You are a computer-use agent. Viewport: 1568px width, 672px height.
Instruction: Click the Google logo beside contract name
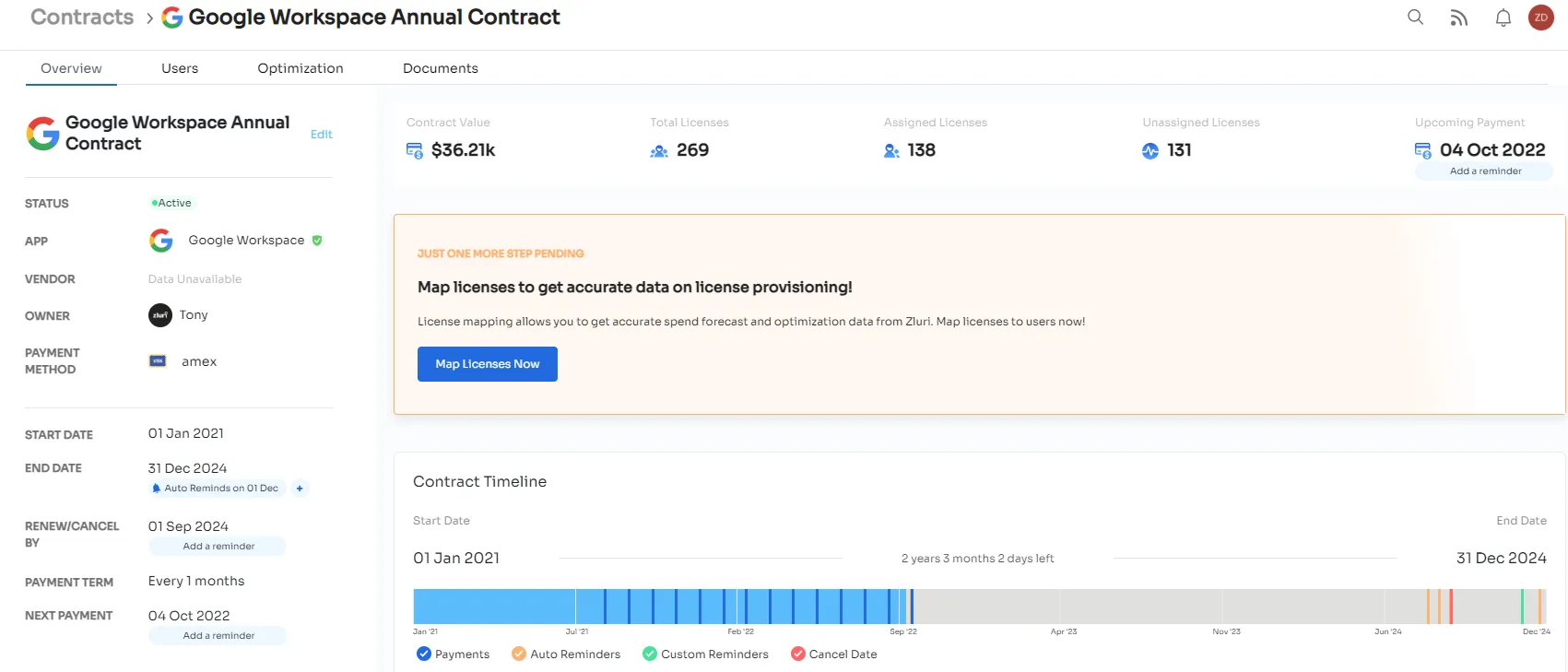42,134
